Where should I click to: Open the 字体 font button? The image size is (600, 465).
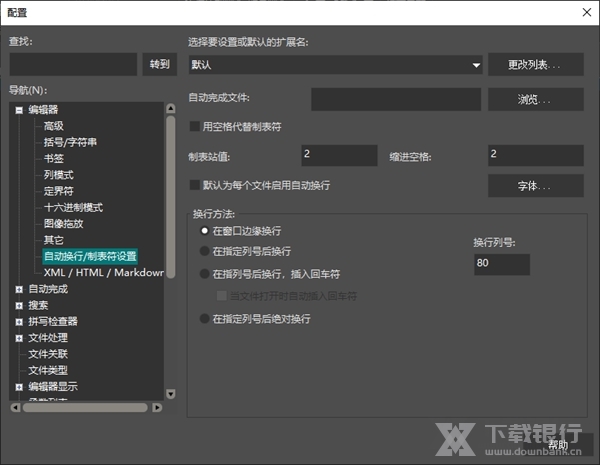click(535, 186)
